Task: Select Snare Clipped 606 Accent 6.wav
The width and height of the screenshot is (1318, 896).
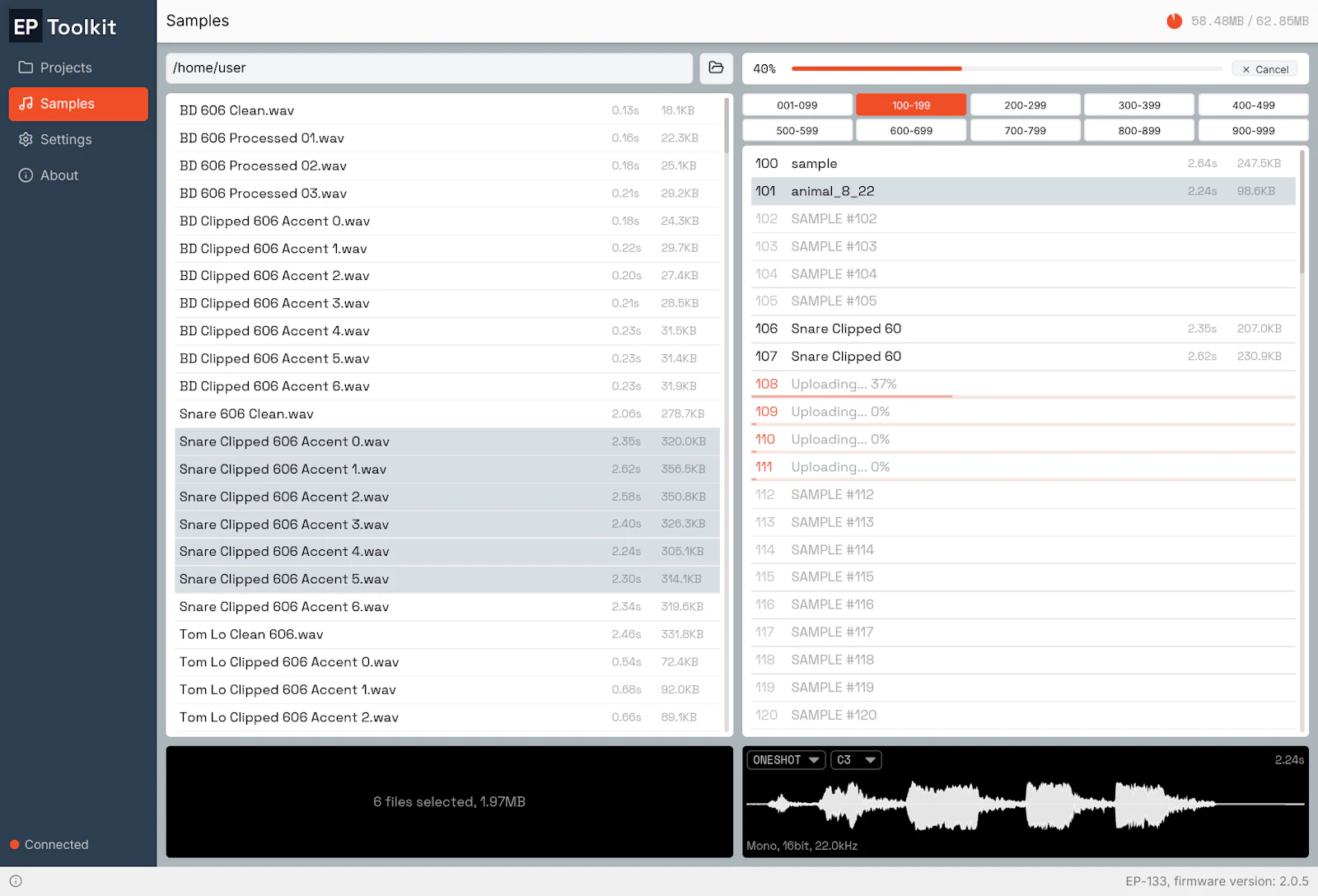Action: click(447, 607)
